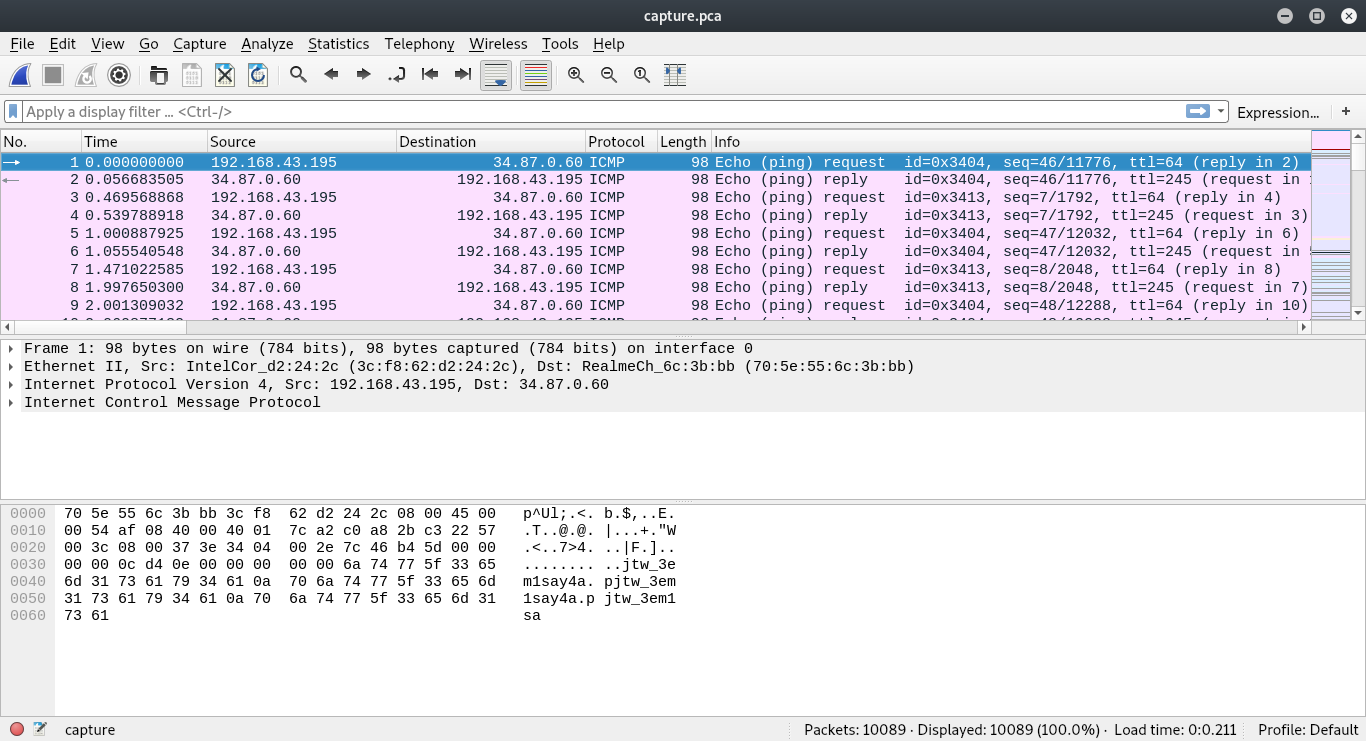The width and height of the screenshot is (1366, 741).
Task: Open the Go menu
Action: pyautogui.click(x=149, y=44)
